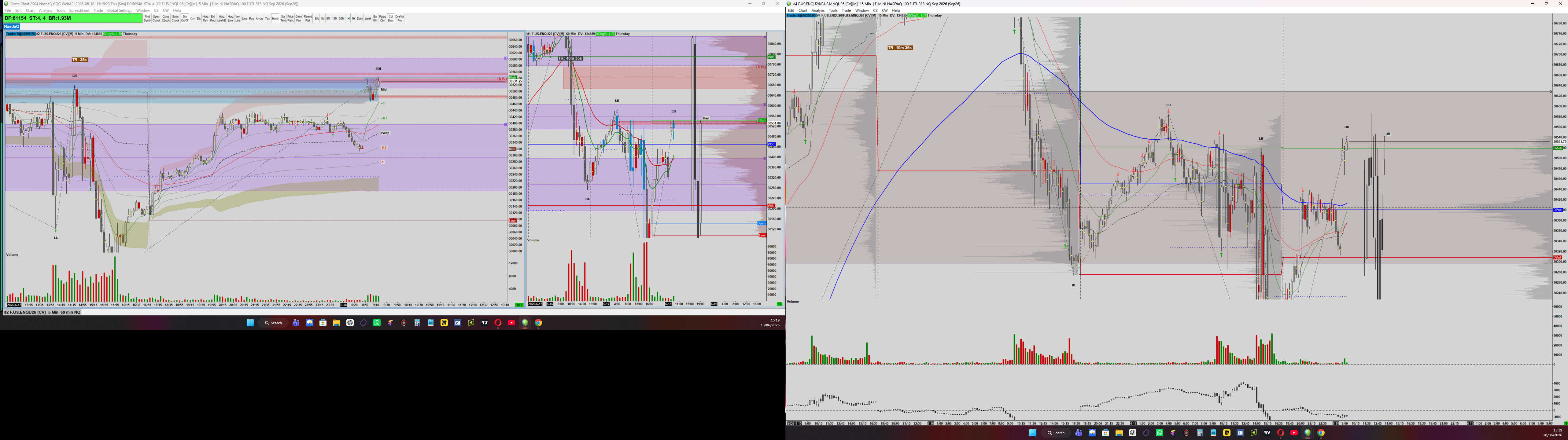The height and width of the screenshot is (440, 1568).
Task: Switch chart to Week timeframe
Action: pyautogui.click(x=368, y=19)
